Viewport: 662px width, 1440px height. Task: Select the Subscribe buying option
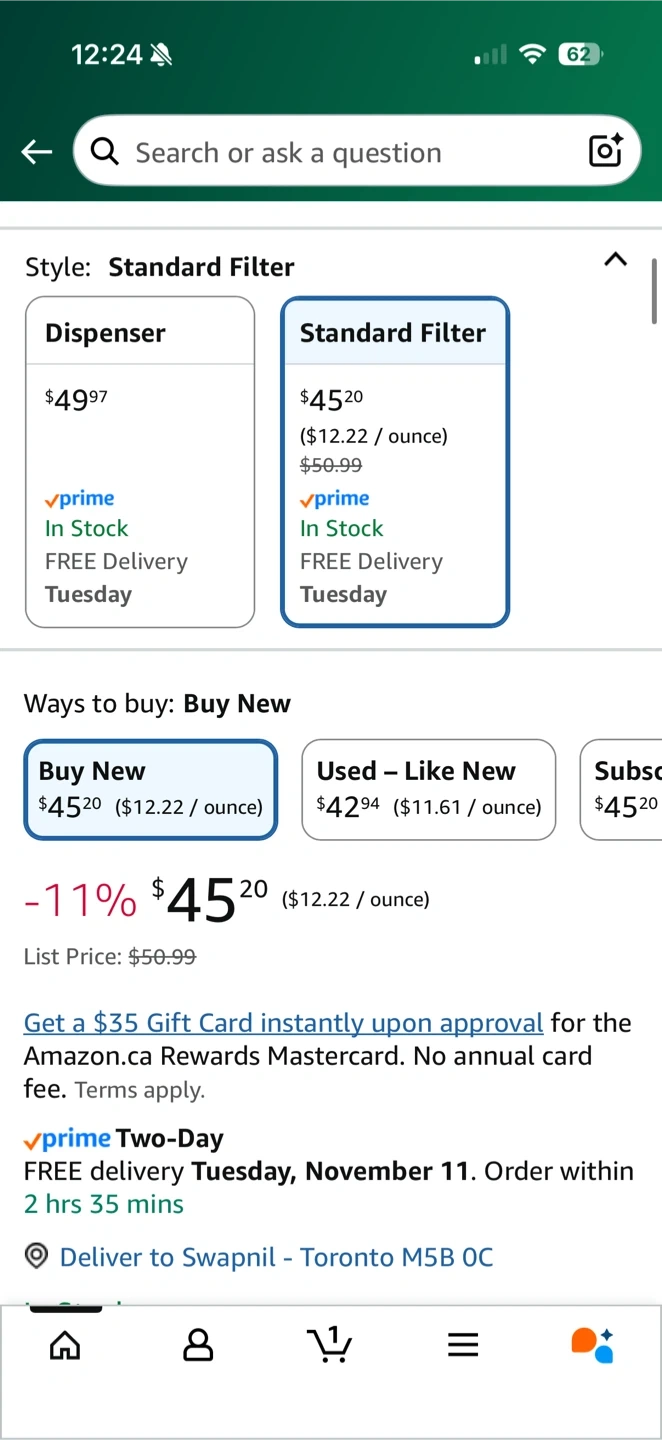pyautogui.click(x=622, y=789)
